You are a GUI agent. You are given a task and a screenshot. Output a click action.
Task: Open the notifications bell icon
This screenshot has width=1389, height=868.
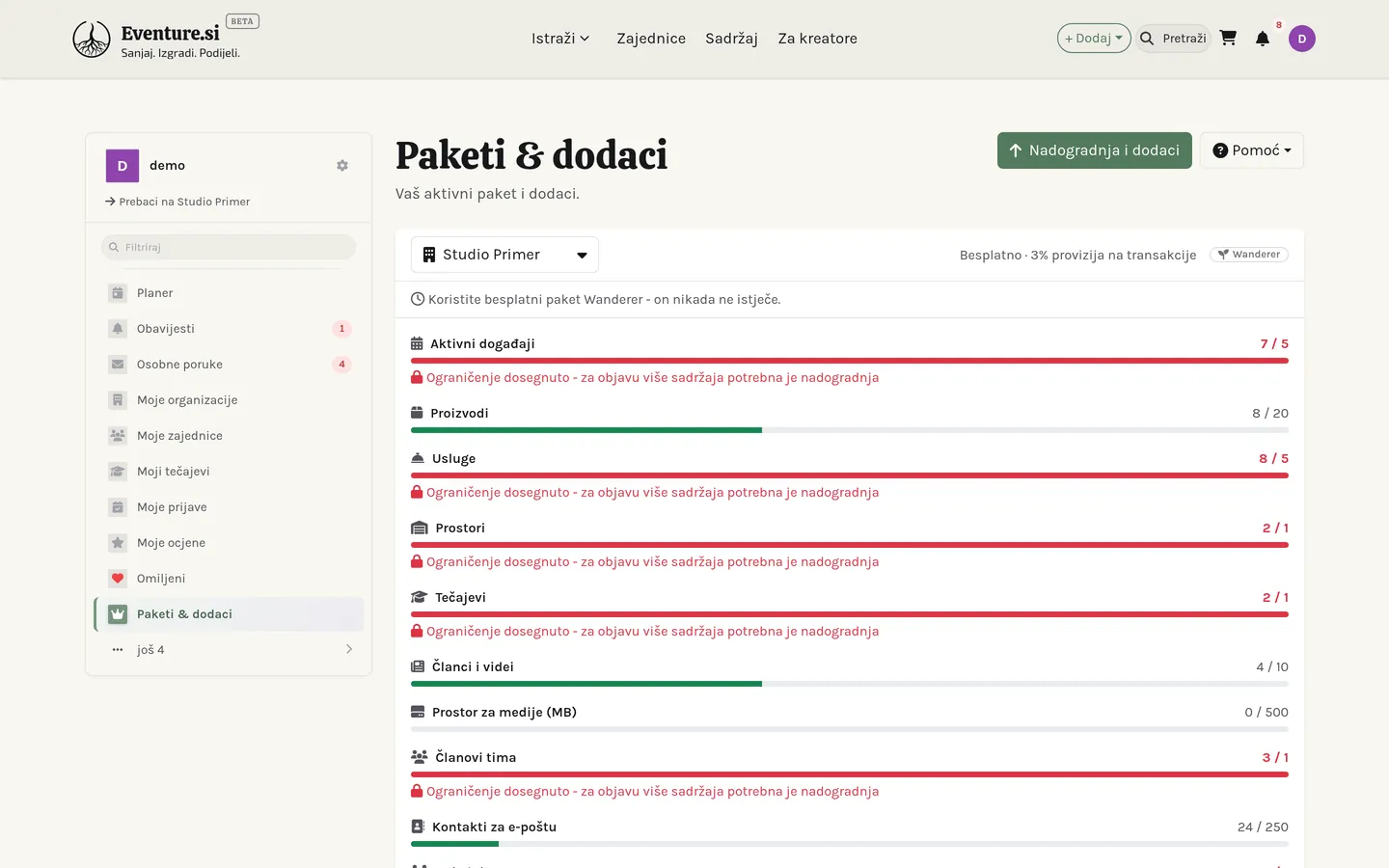click(x=1262, y=39)
